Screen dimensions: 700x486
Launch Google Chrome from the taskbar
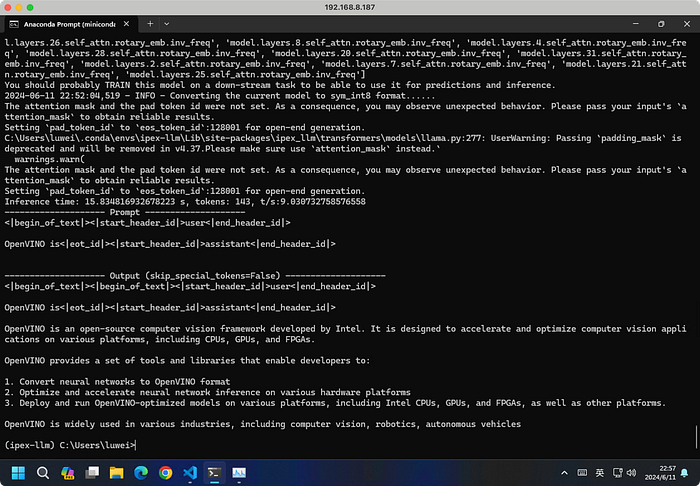[166, 473]
